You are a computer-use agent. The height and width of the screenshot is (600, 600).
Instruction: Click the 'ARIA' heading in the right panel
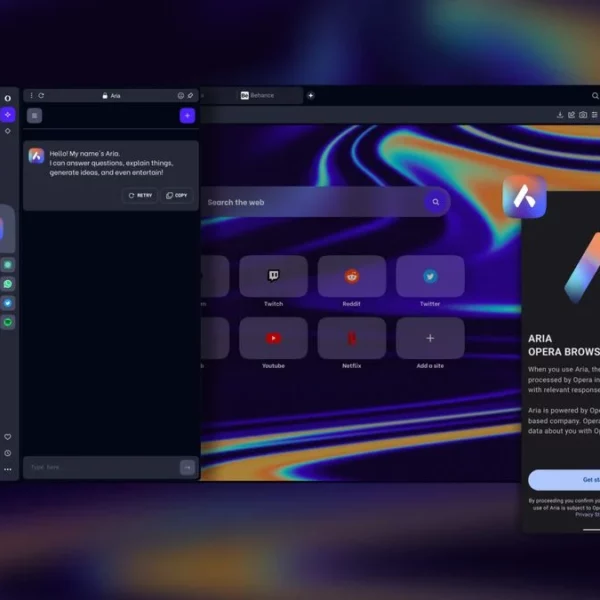pos(540,339)
